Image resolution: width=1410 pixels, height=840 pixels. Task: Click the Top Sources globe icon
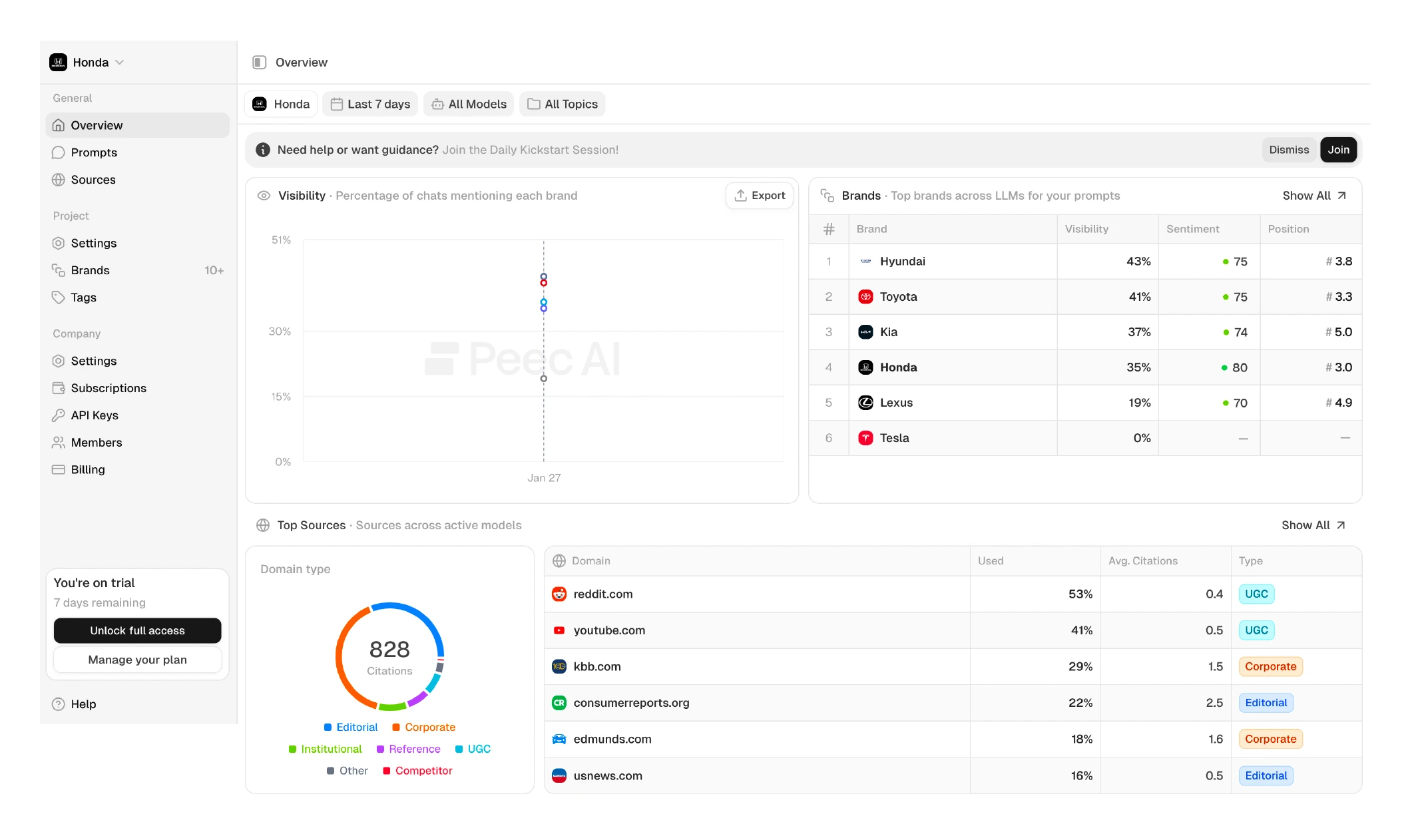click(263, 525)
